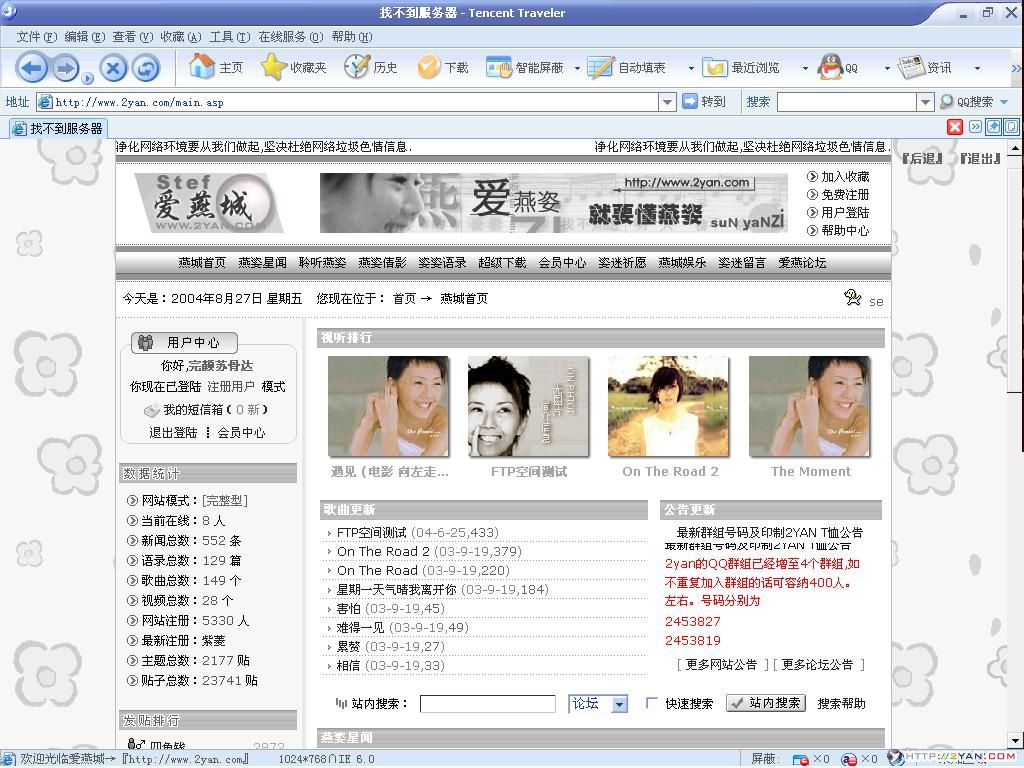1024x768 pixels.
Task: Toggle the popup blocker counter in status bar
Action: [x=800, y=758]
